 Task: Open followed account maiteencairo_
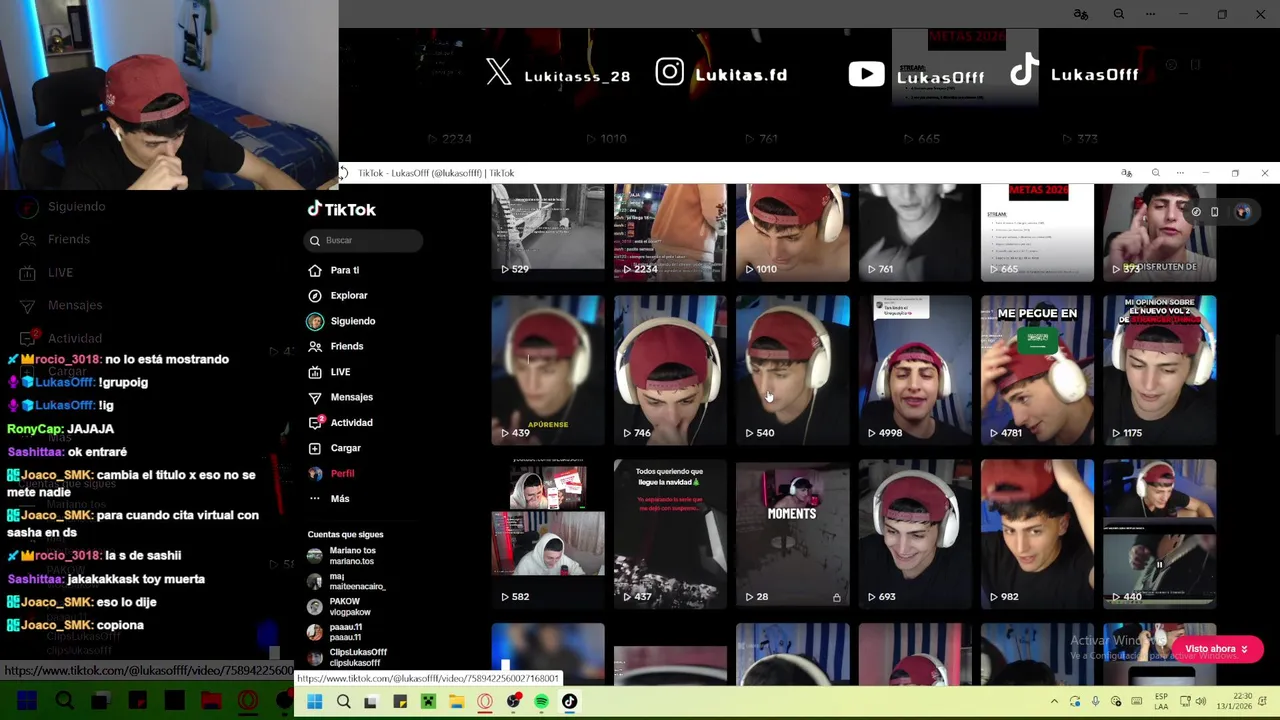click(346, 581)
